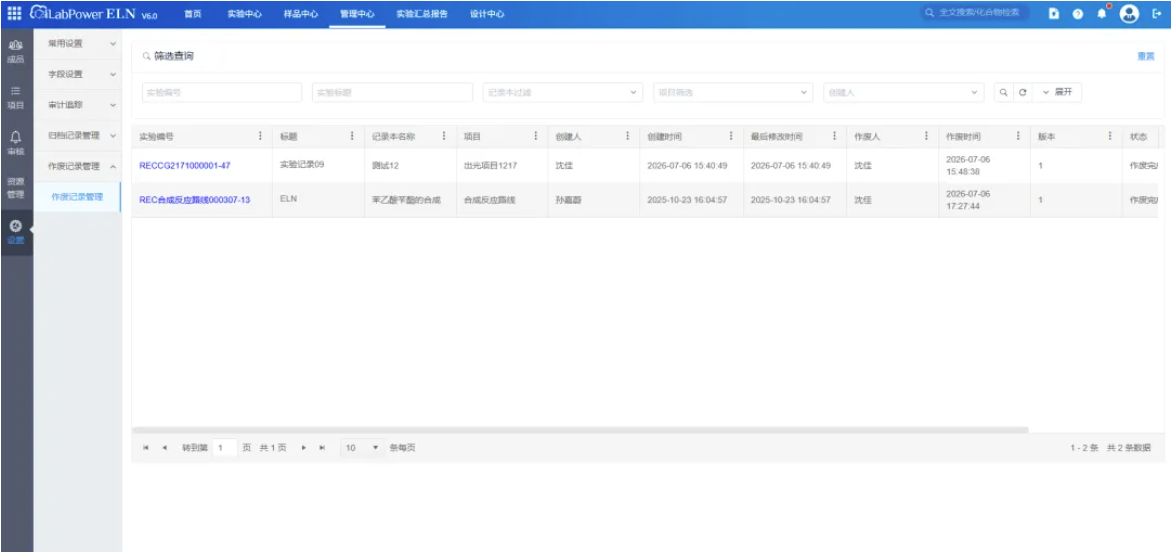Select the 设置 gear in sidebar
Viewport: 1171px width, 553px height.
click(16, 232)
